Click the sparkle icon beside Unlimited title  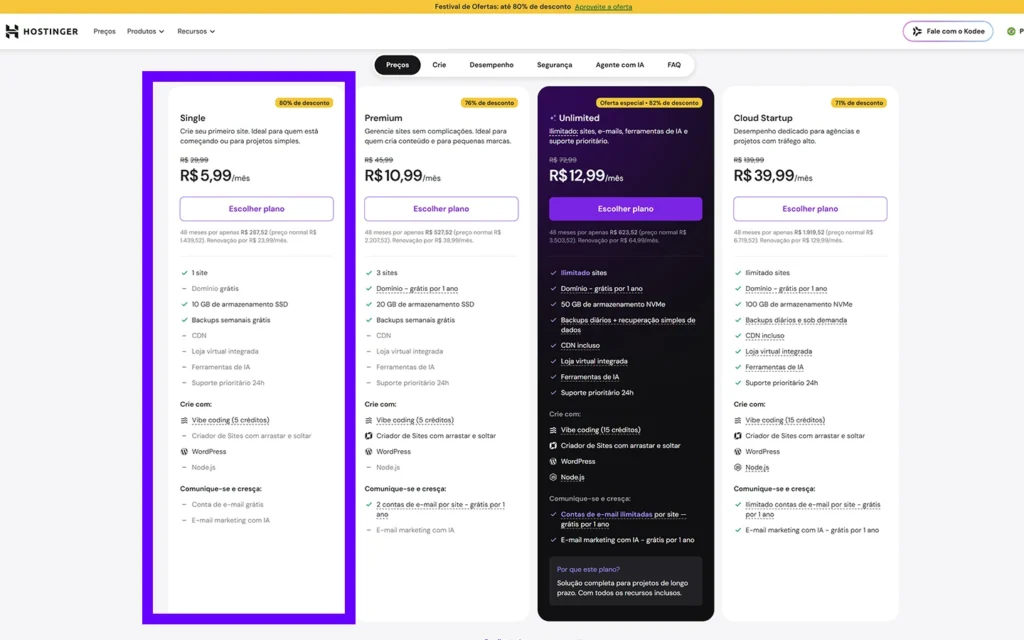[x=552, y=118]
